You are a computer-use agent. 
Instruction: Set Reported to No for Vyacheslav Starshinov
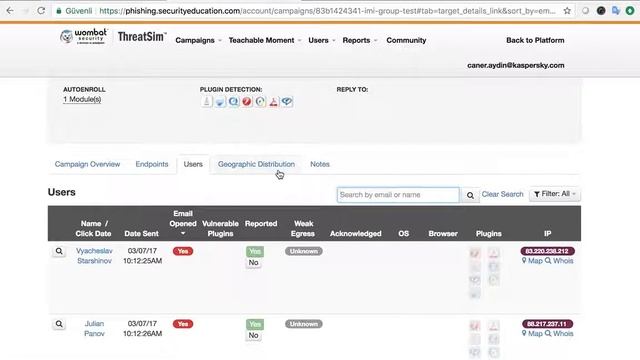(253, 262)
